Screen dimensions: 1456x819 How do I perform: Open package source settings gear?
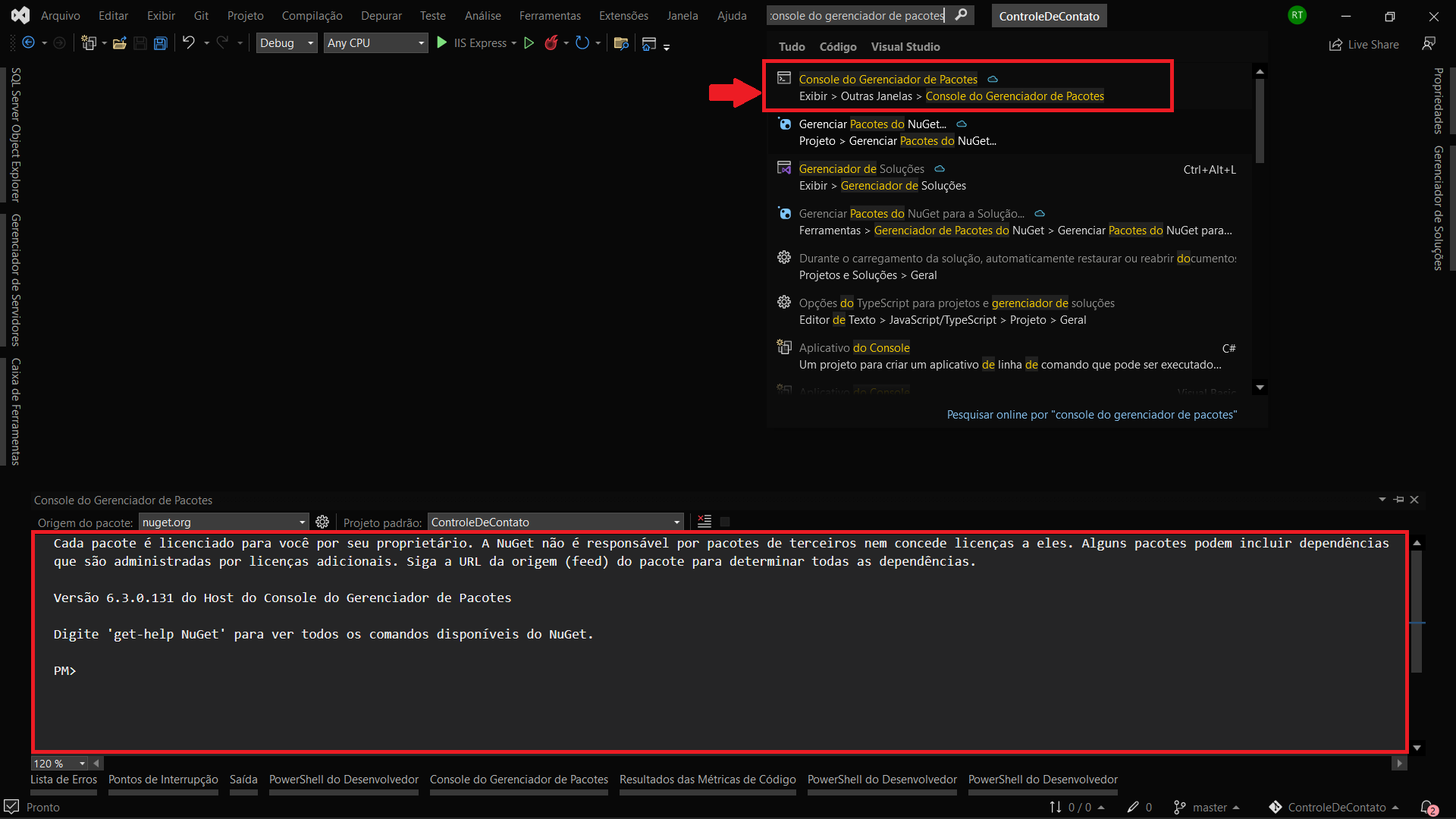(x=322, y=522)
